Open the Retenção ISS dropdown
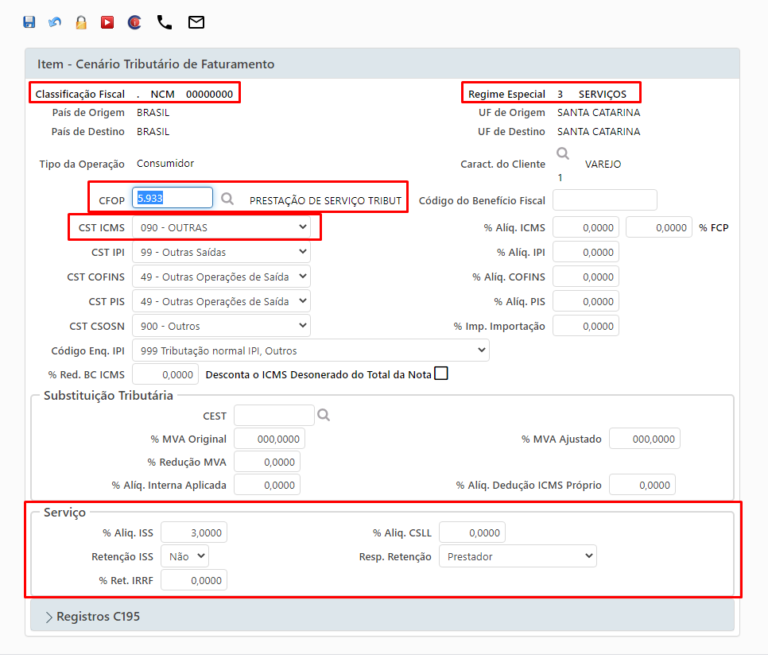Image resolution: width=768 pixels, height=662 pixels. click(185, 555)
